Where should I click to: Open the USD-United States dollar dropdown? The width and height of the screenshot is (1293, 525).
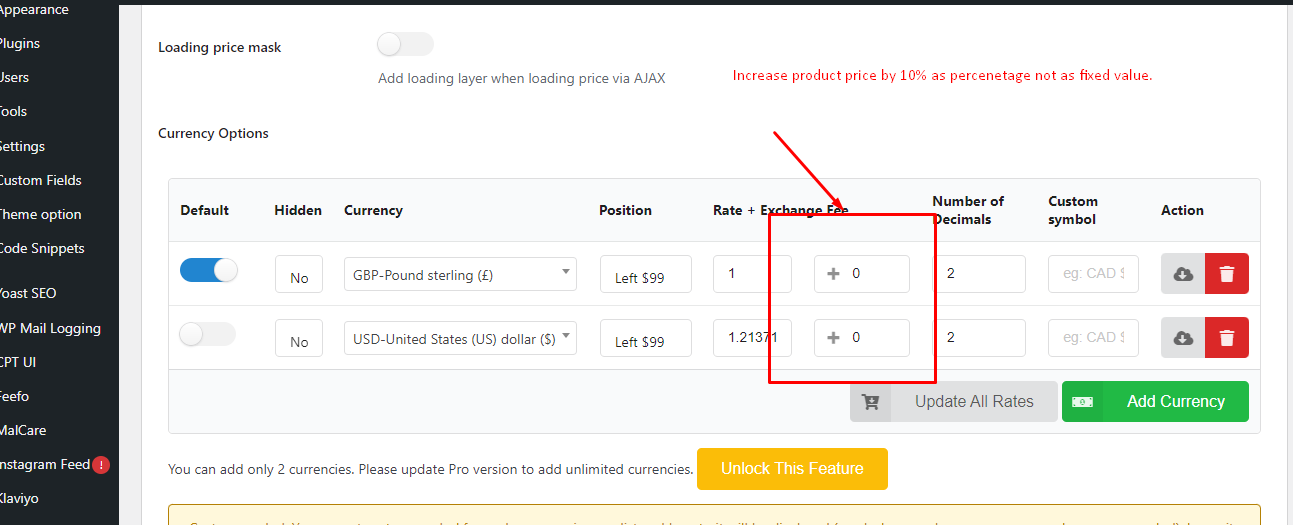point(460,338)
